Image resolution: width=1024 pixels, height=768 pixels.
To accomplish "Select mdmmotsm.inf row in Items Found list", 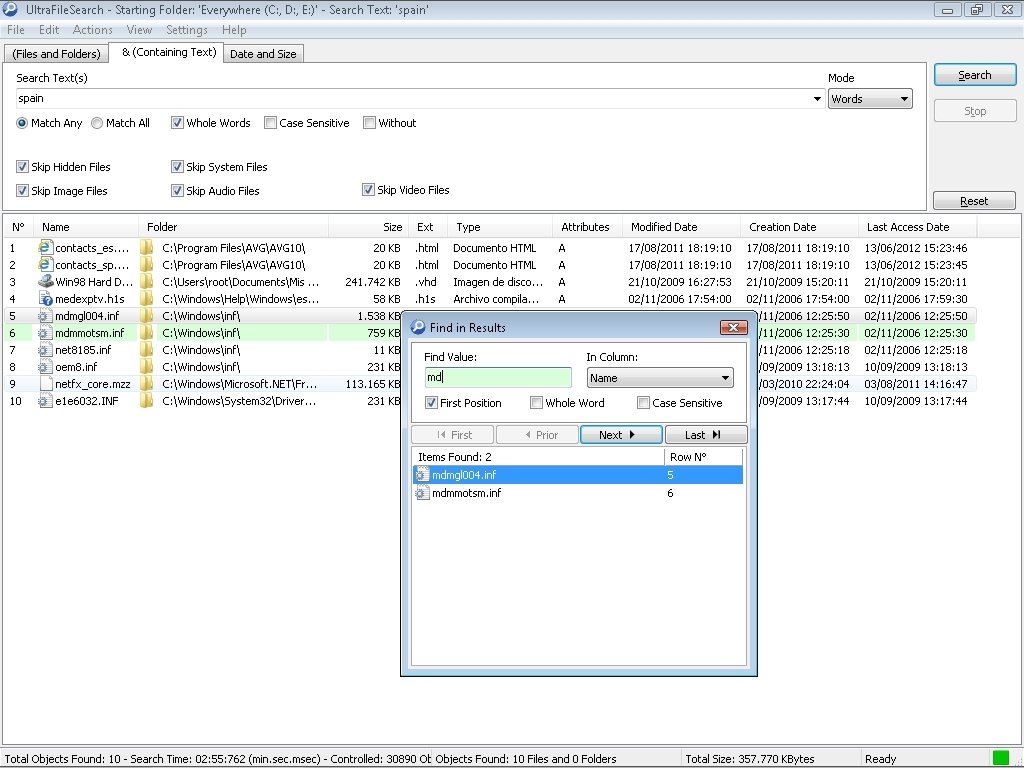I will click(578, 493).
